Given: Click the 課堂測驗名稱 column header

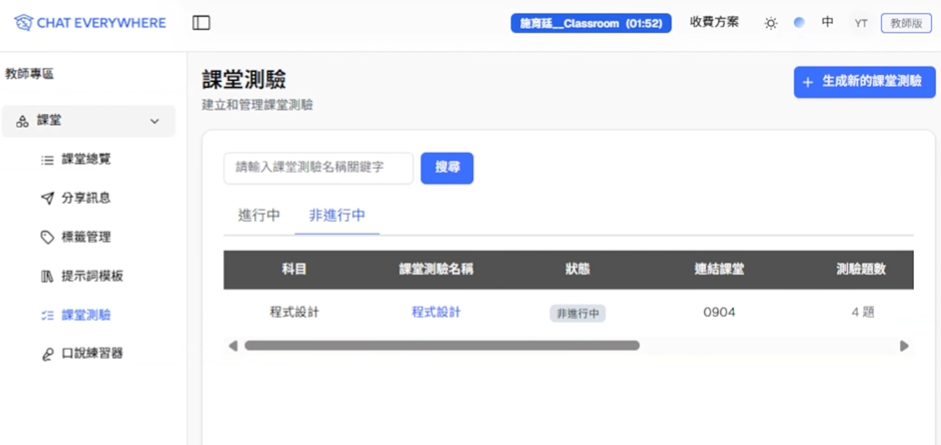Looking at the screenshot, I should tap(436, 270).
